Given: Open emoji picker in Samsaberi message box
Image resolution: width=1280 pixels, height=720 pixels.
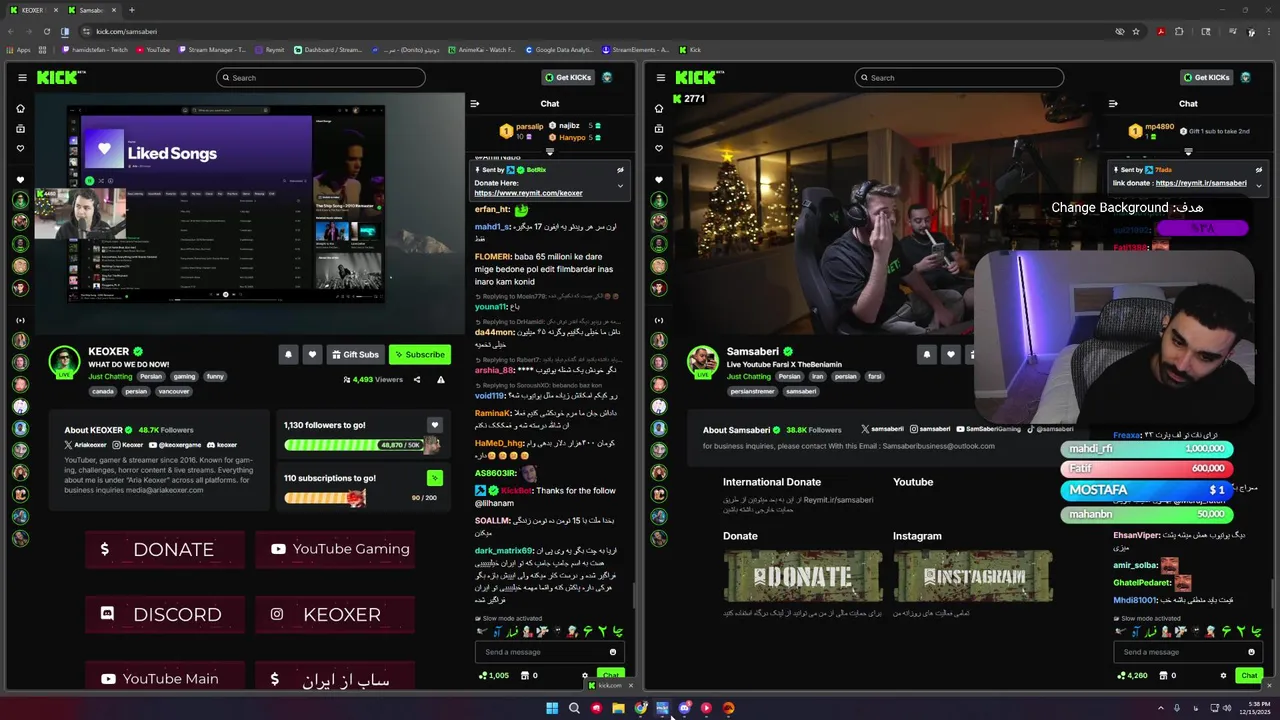Looking at the screenshot, I should (x=1251, y=652).
